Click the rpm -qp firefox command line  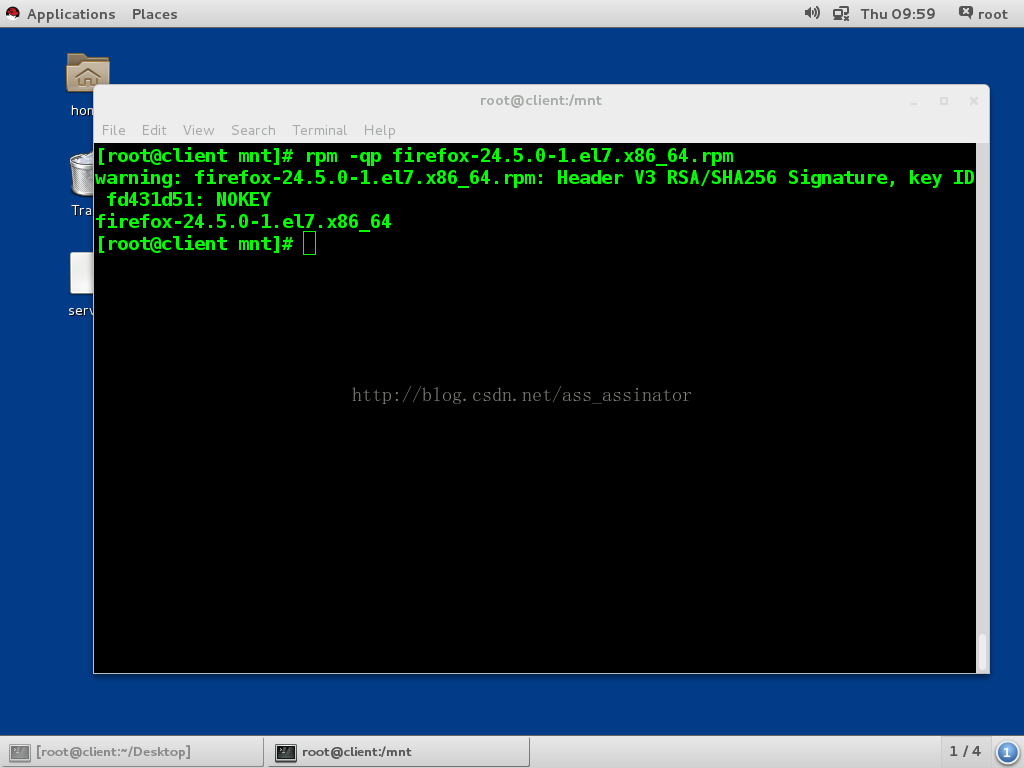pos(415,156)
